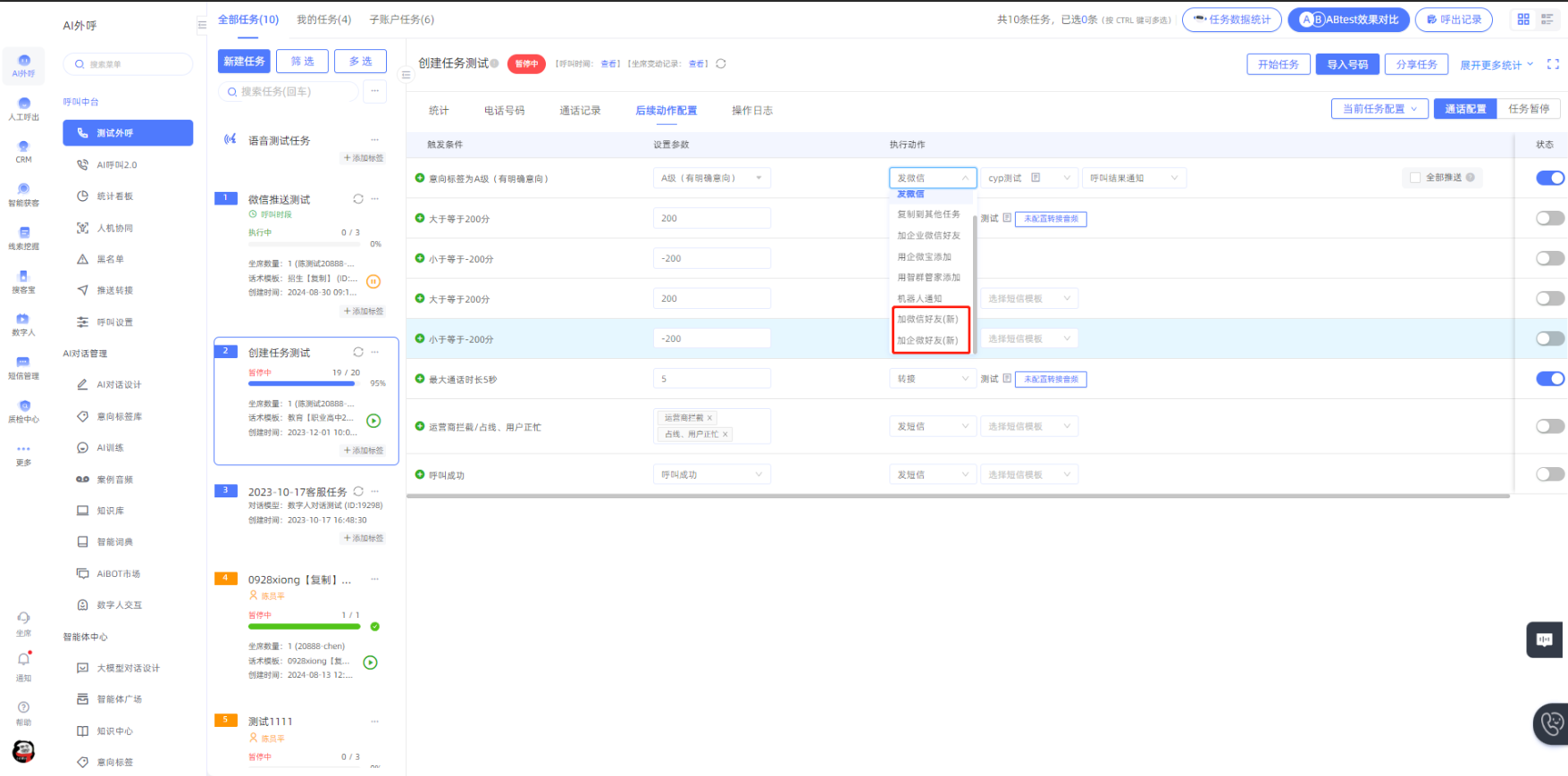Expand the 呼叫结果通知 dropdown
Viewport: 1568px width, 776px height.
point(1134,178)
